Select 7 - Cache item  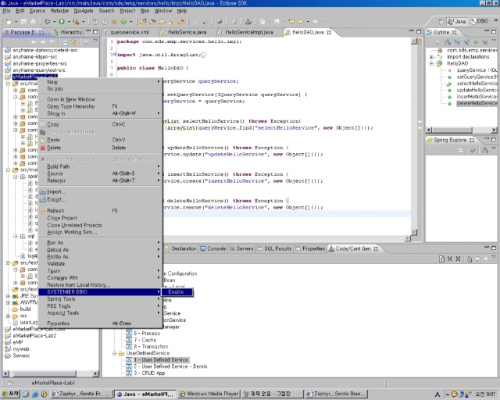(x=145, y=340)
